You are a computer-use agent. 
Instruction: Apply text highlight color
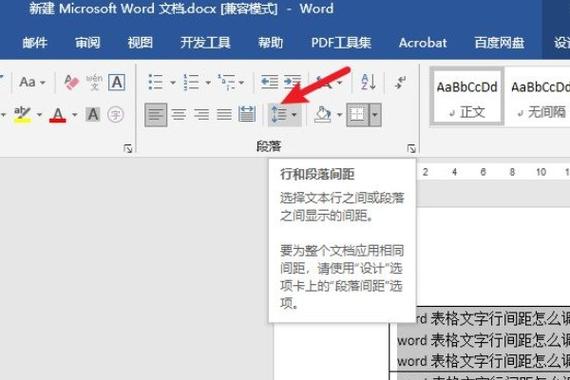22,115
